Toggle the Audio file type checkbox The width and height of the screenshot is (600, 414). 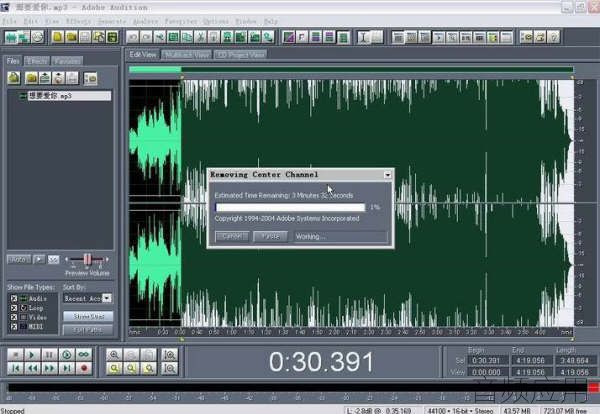click(14, 298)
